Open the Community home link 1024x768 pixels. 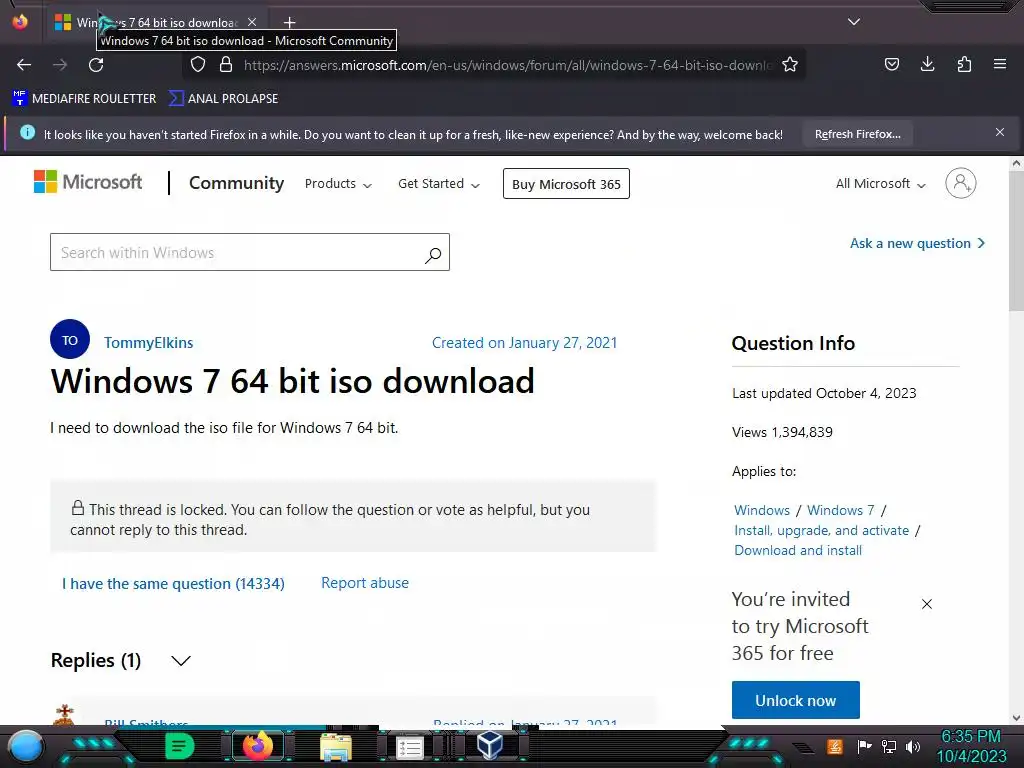point(236,183)
